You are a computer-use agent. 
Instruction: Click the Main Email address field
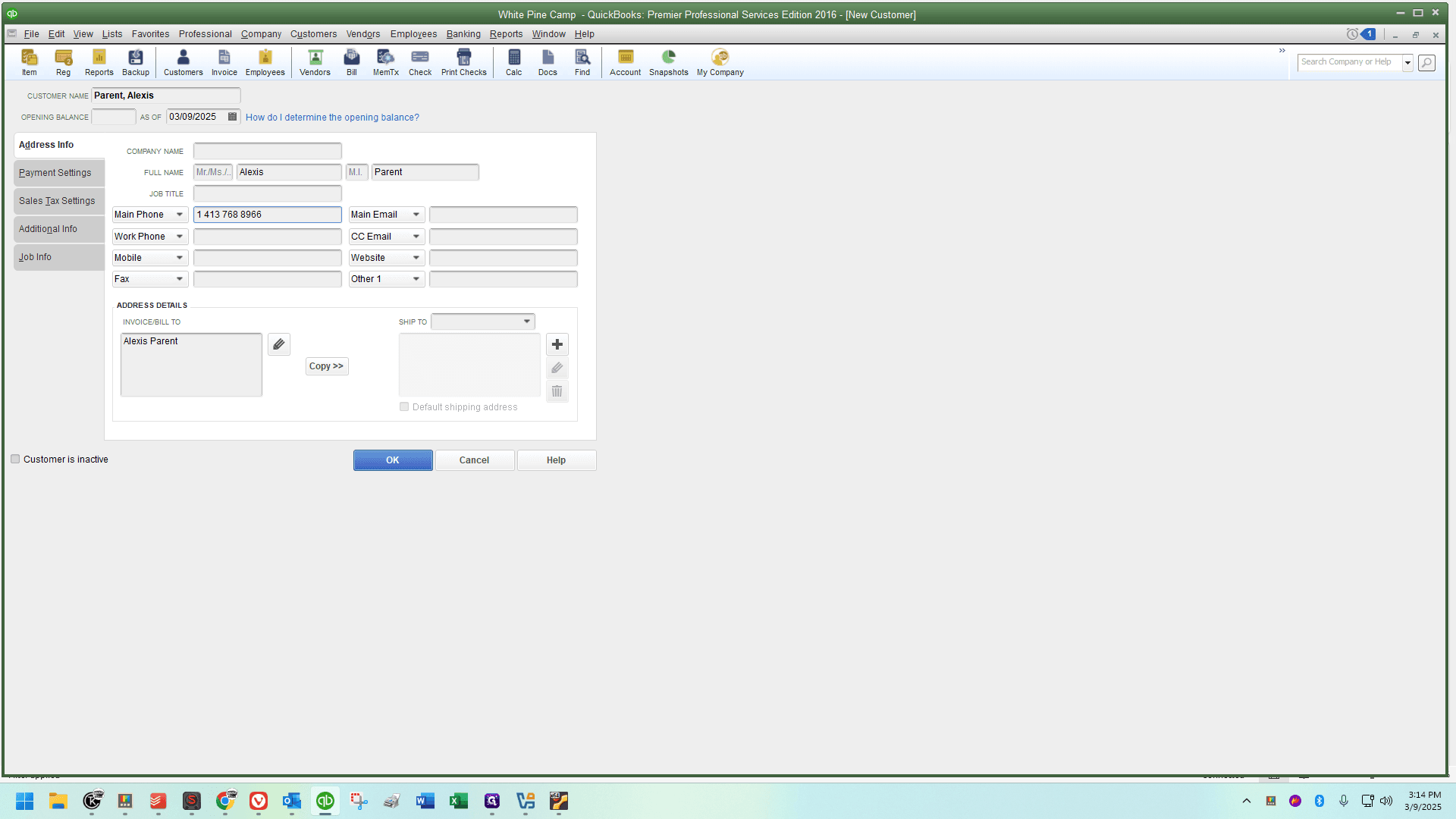coord(504,215)
